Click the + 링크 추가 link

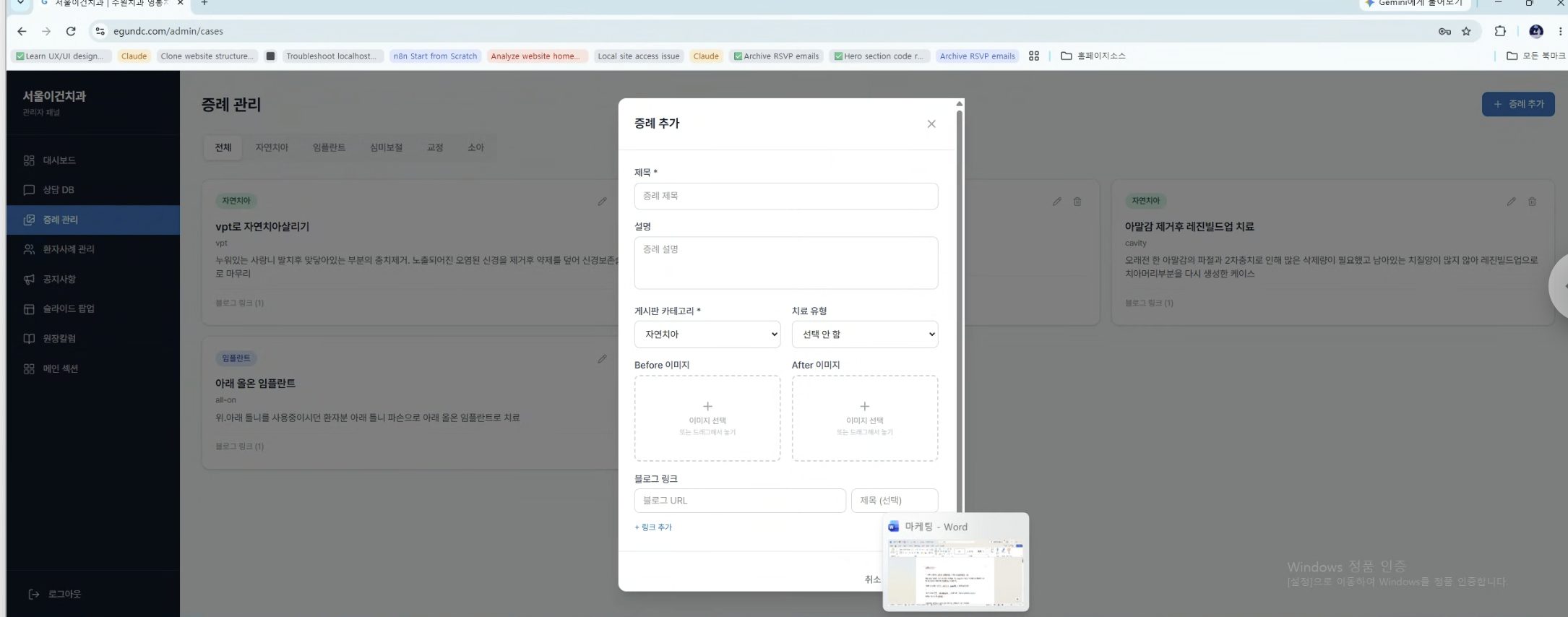pyautogui.click(x=653, y=527)
